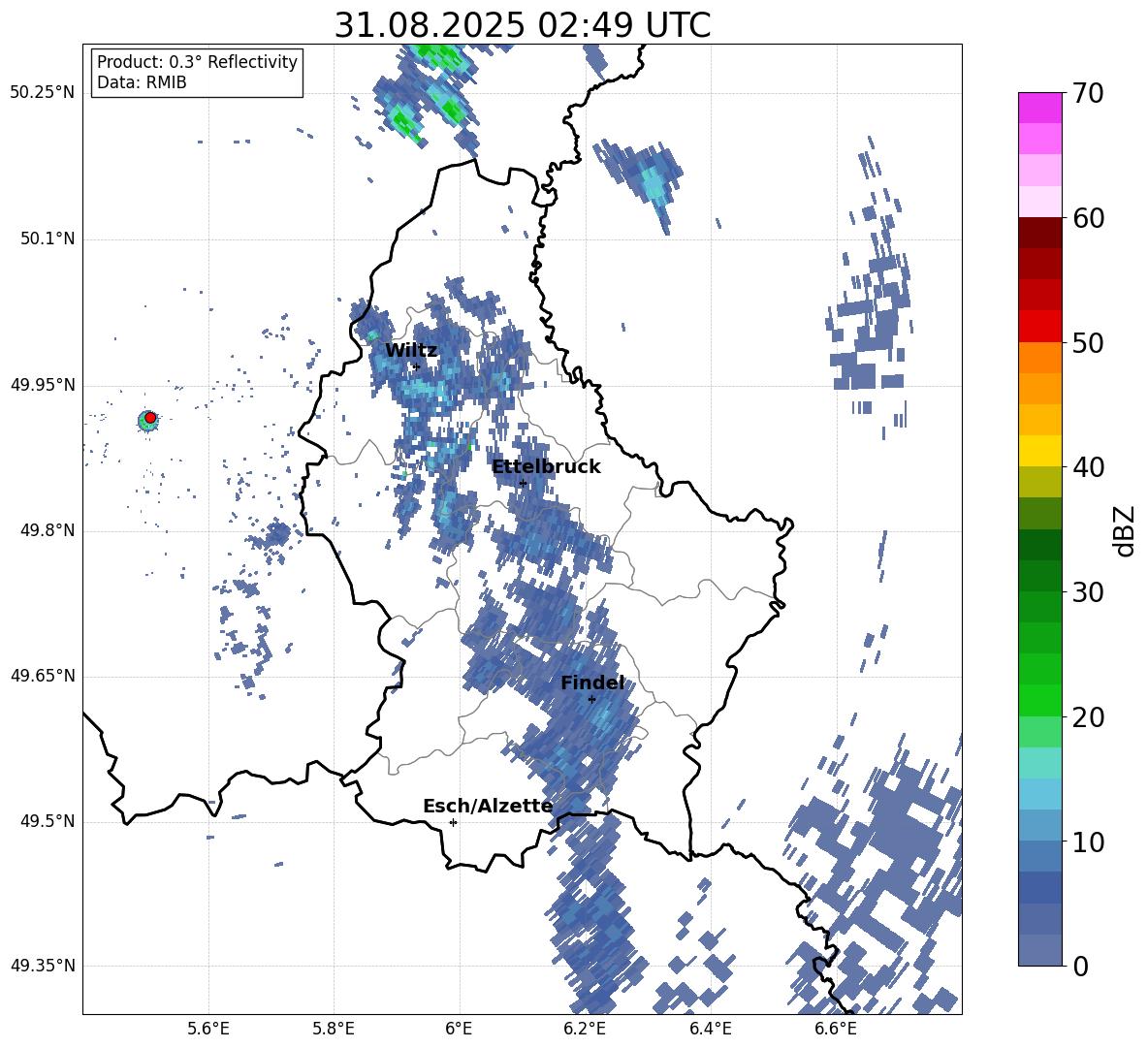Click the Ettelbruck location cross marker
Viewport: 1148px width, 1048px height.
523,483
